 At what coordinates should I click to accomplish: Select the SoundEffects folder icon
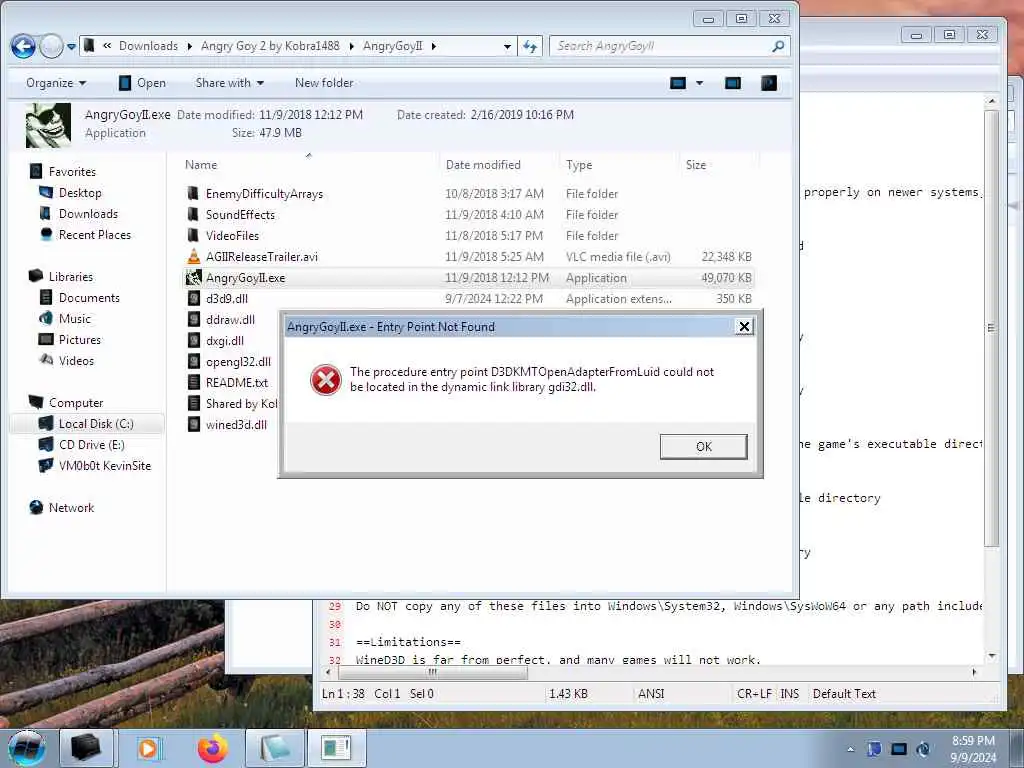tap(193, 214)
